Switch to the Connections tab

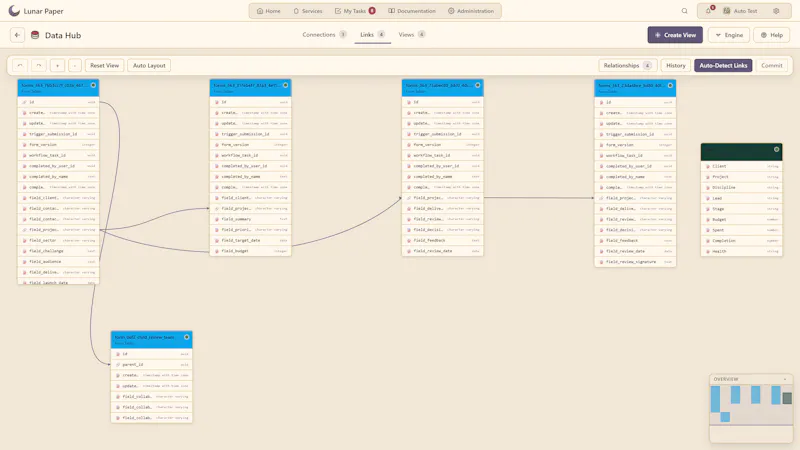click(324, 35)
